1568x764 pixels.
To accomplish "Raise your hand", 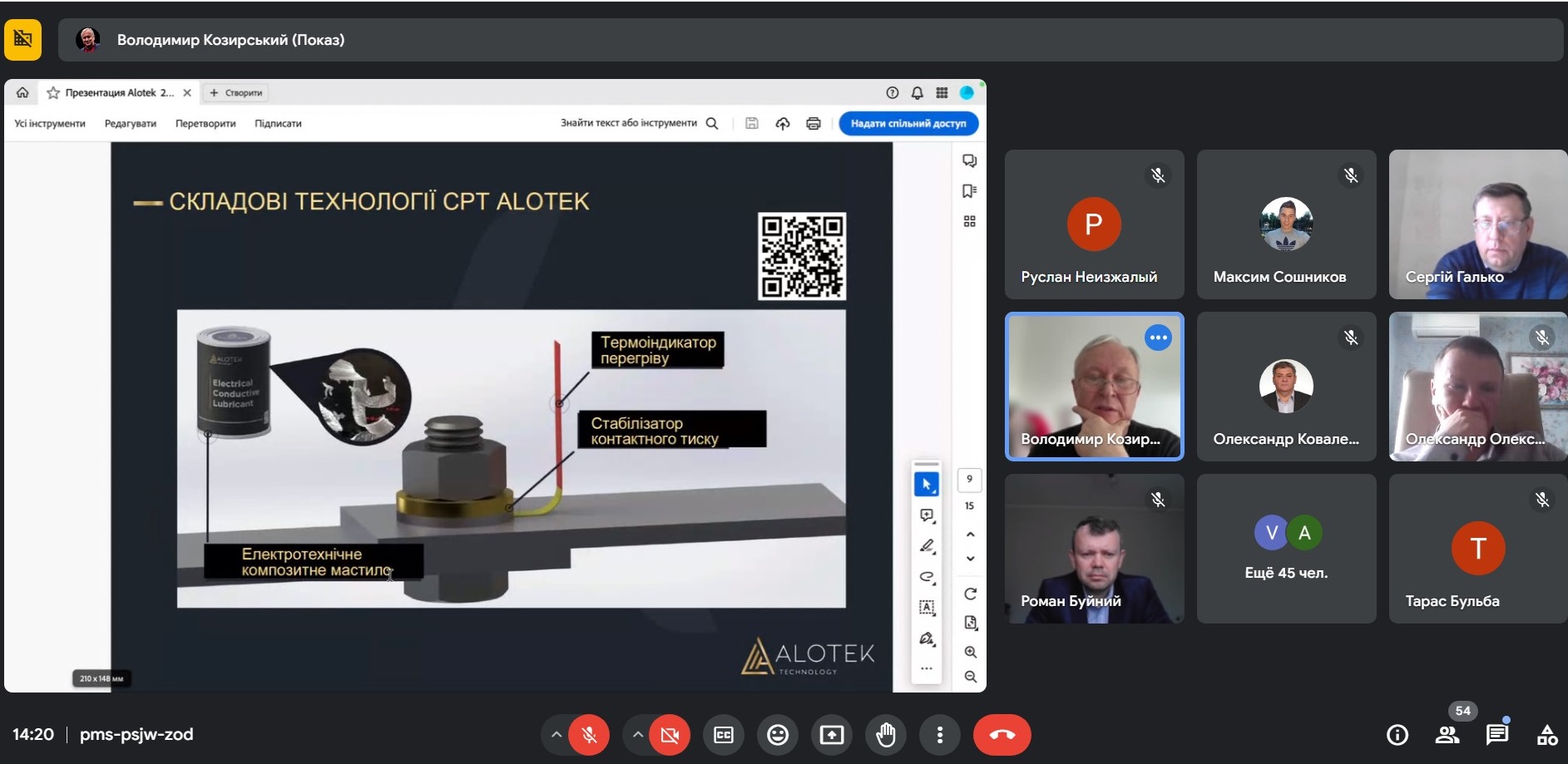I will [886, 735].
